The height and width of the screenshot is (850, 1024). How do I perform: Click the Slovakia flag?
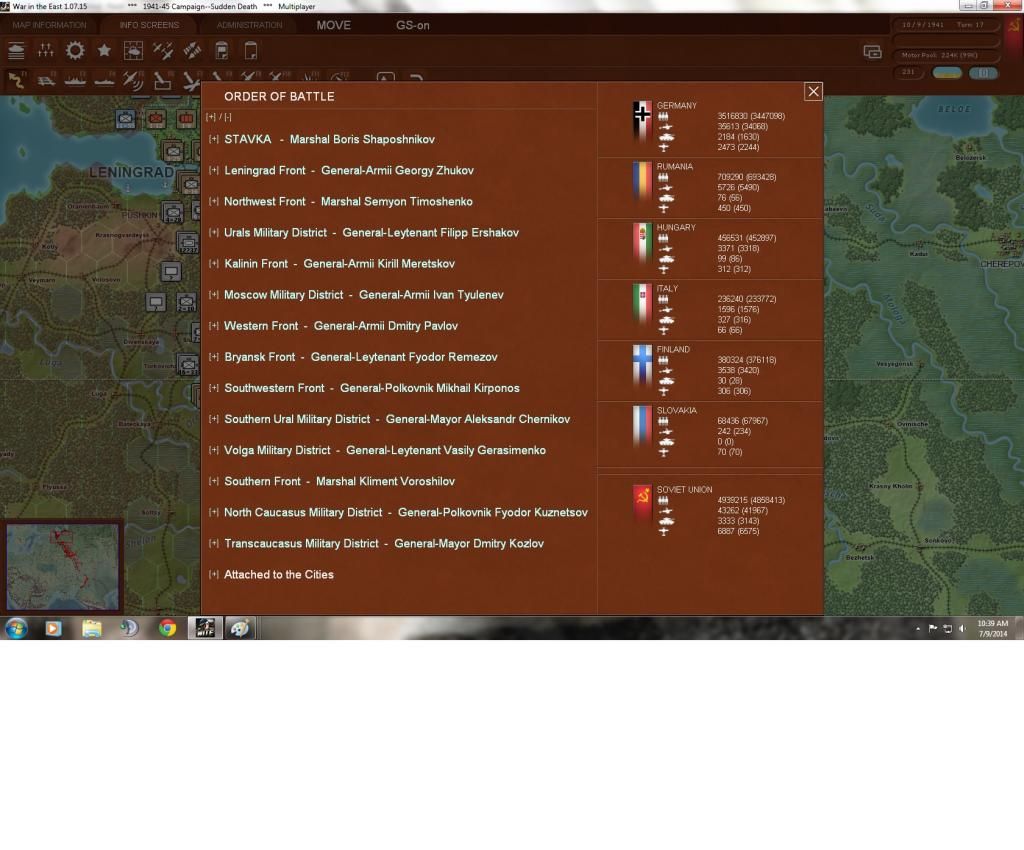(x=643, y=426)
